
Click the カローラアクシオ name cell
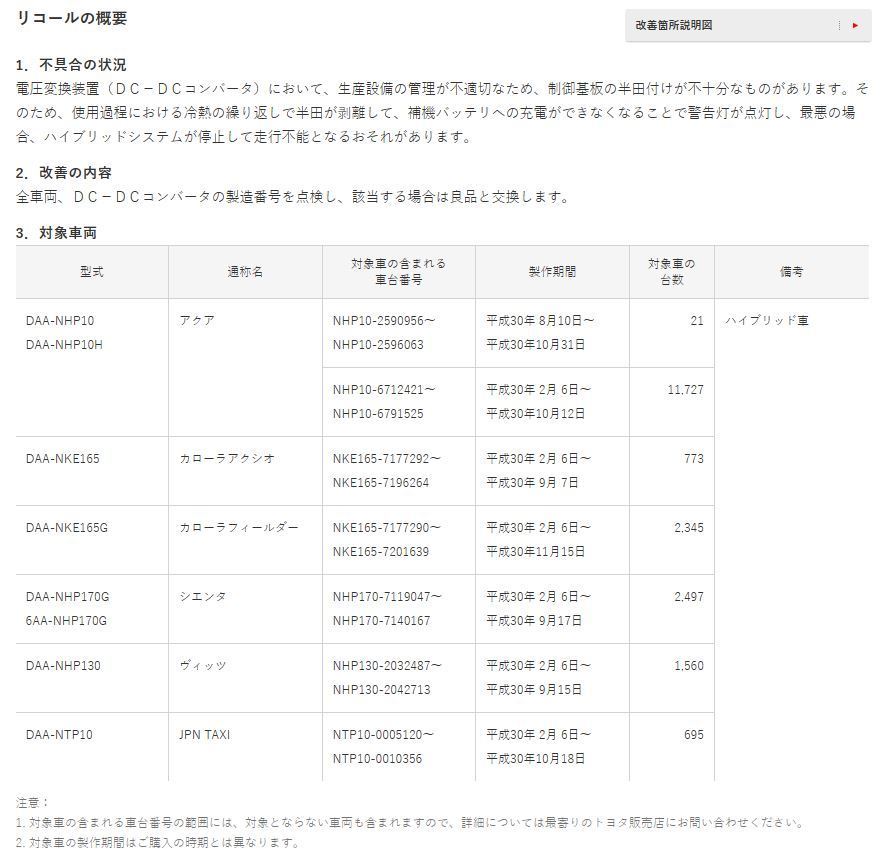click(227, 458)
